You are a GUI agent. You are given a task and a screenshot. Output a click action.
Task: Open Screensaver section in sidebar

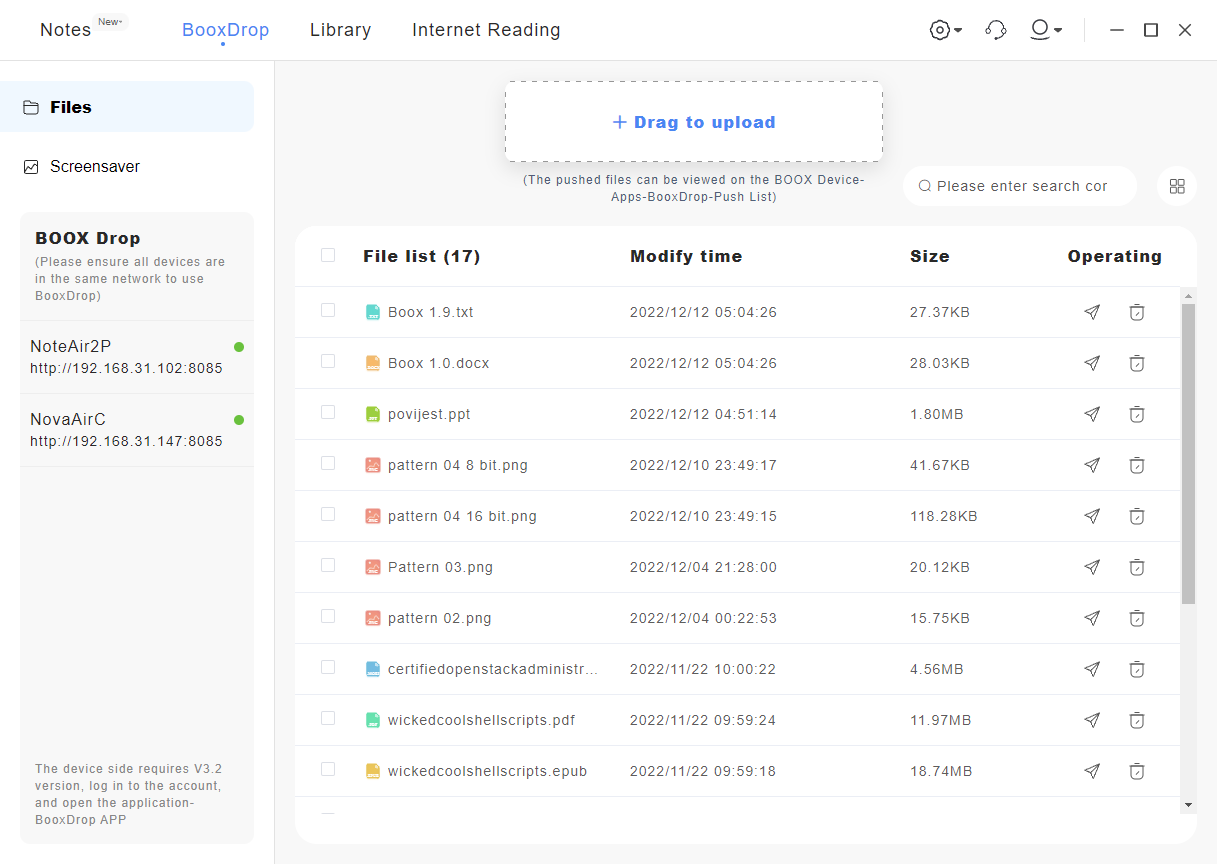(x=127, y=167)
